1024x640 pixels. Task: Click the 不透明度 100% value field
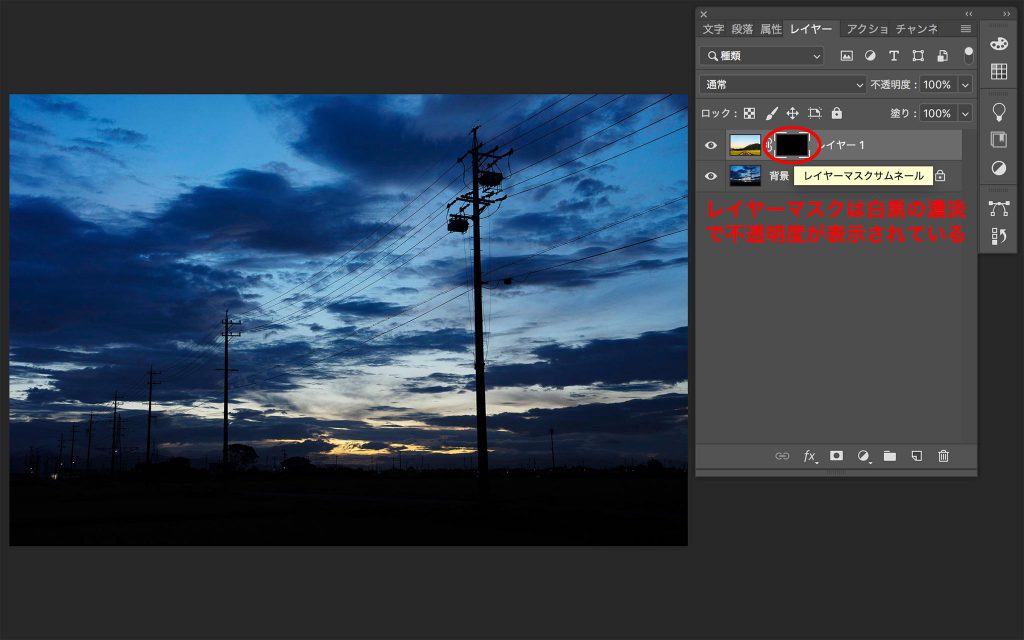pos(938,85)
